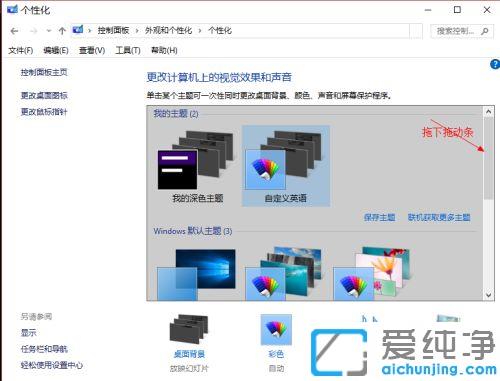This screenshot has width=500, height=381.
Task: Select the Windows default blue logo theme
Action: click(x=197, y=274)
